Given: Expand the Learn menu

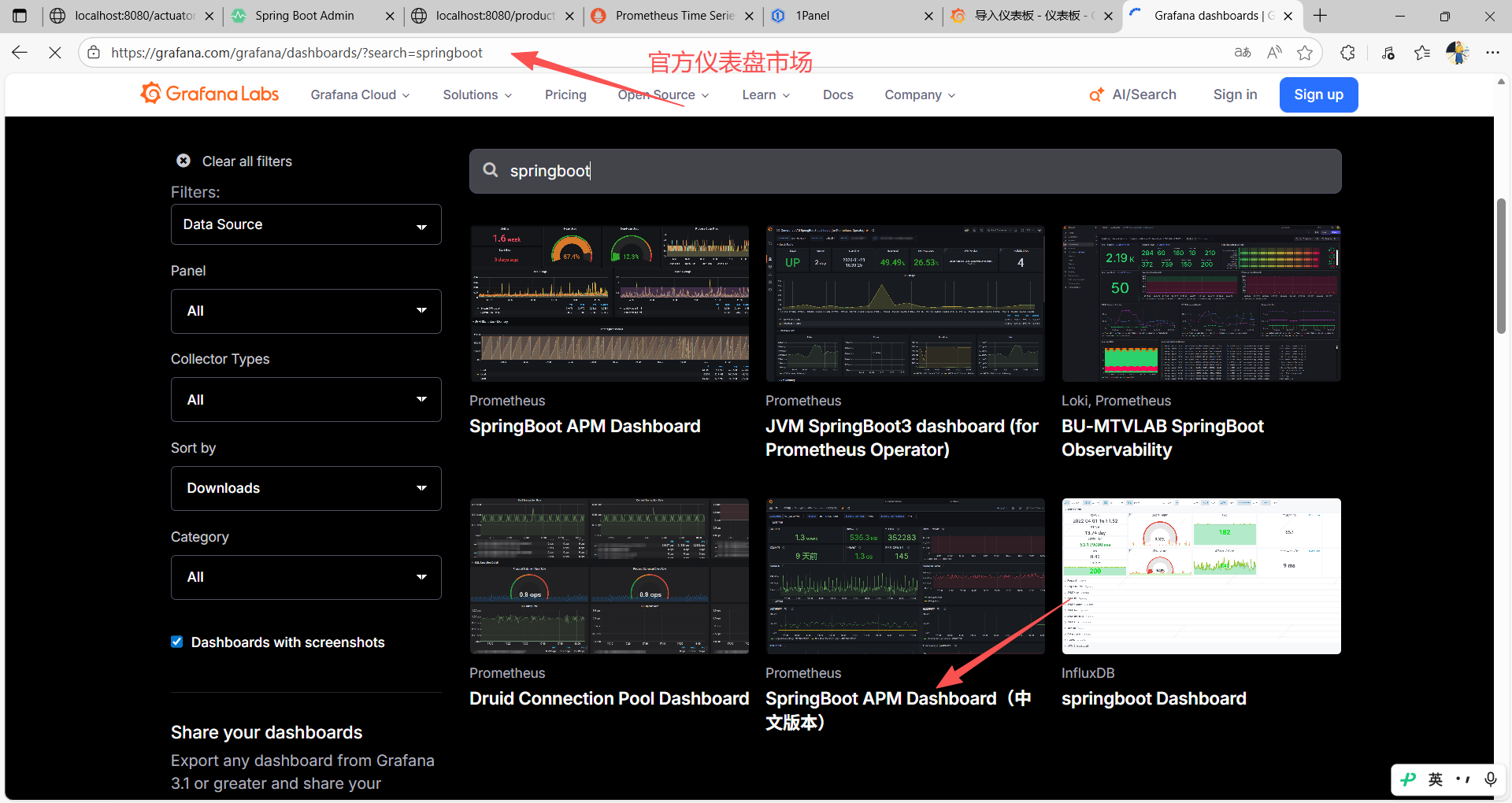Looking at the screenshot, I should click(x=765, y=94).
